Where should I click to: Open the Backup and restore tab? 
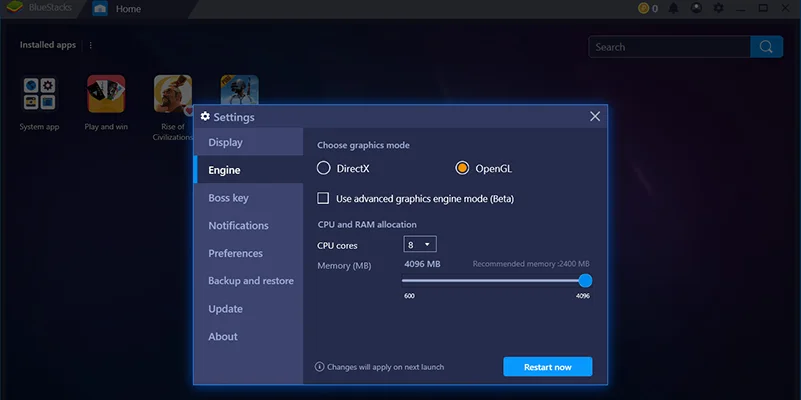(x=248, y=281)
